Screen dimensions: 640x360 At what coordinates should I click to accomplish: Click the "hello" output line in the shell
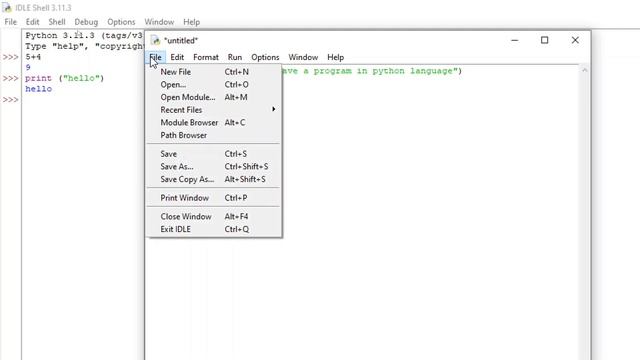[38, 89]
